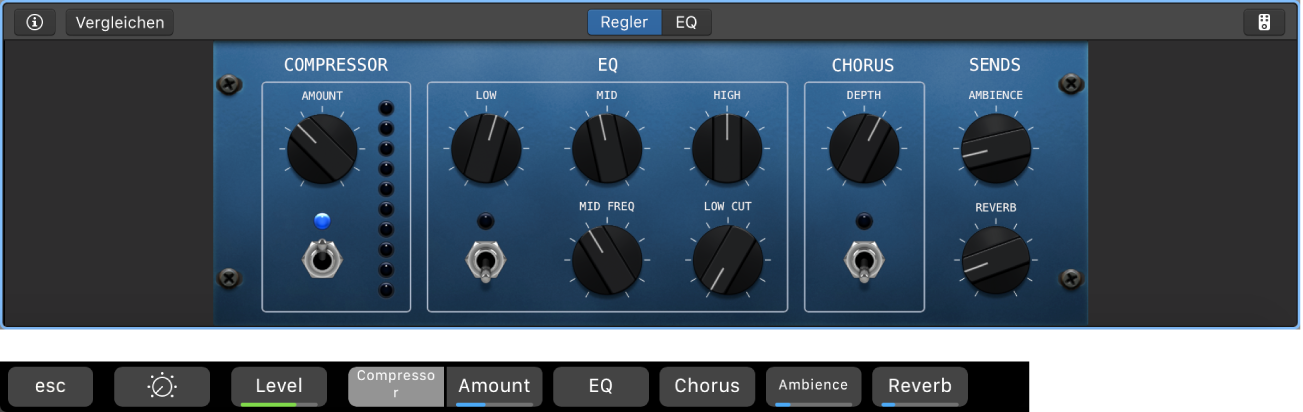Click the EQ Low knob
The width and height of the screenshot is (1303, 412).
[x=486, y=148]
